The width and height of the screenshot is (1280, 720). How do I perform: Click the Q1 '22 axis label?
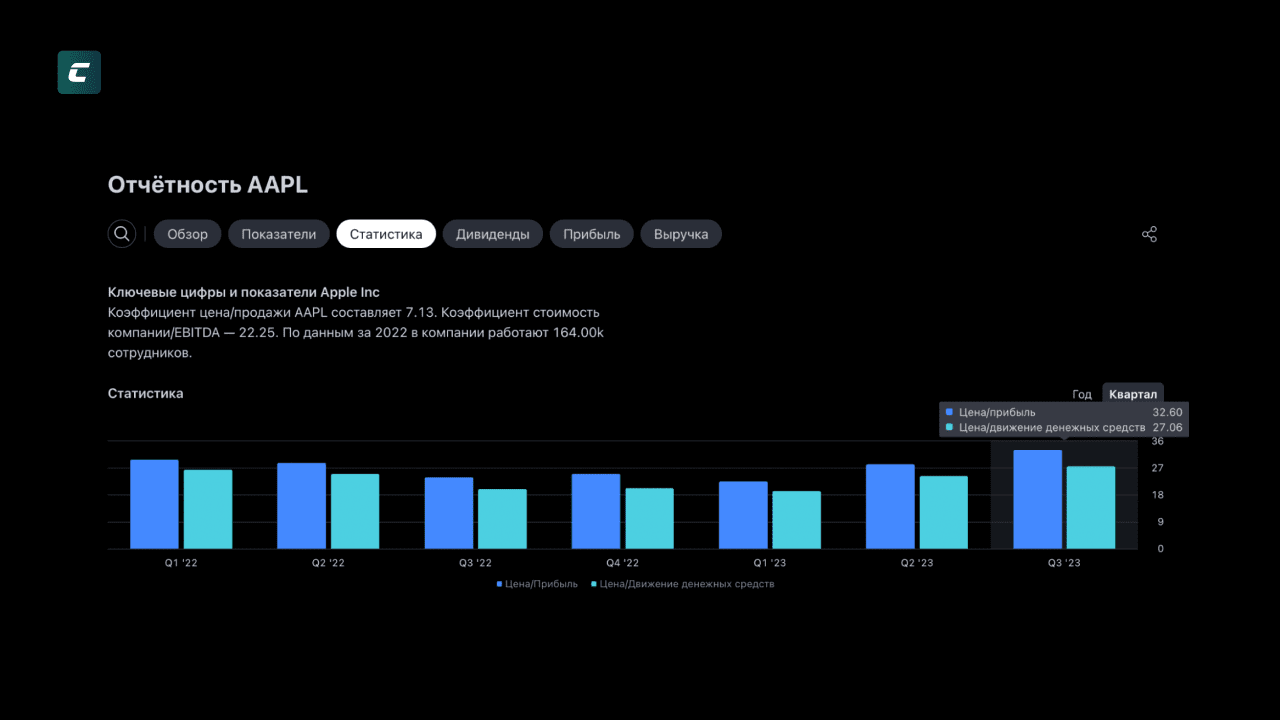coord(181,563)
